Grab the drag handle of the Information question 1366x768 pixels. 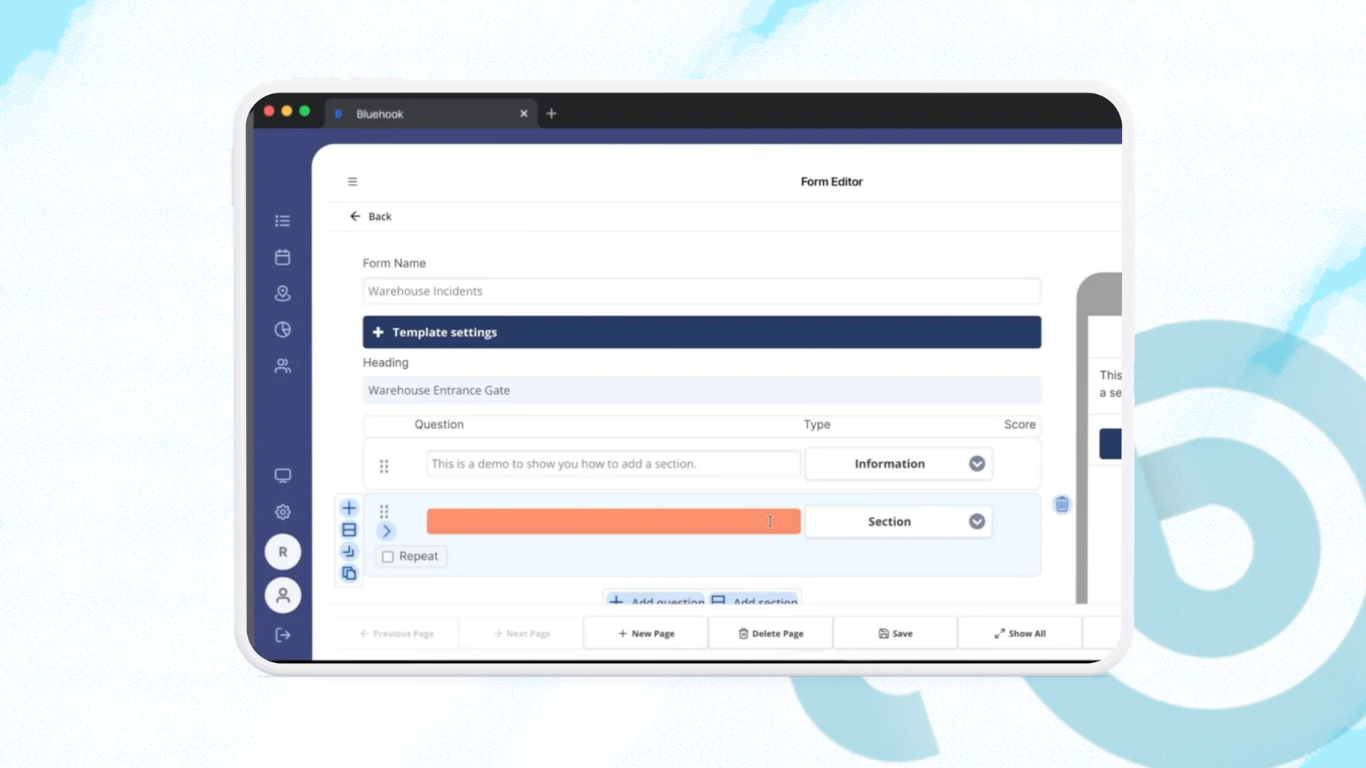pyautogui.click(x=384, y=466)
